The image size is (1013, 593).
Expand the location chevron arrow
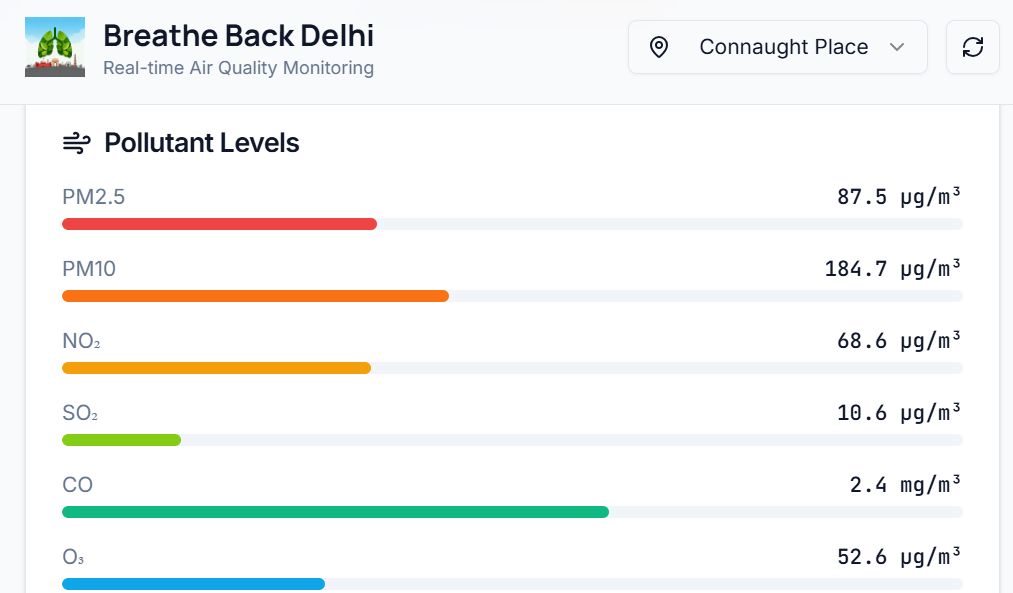pos(897,47)
